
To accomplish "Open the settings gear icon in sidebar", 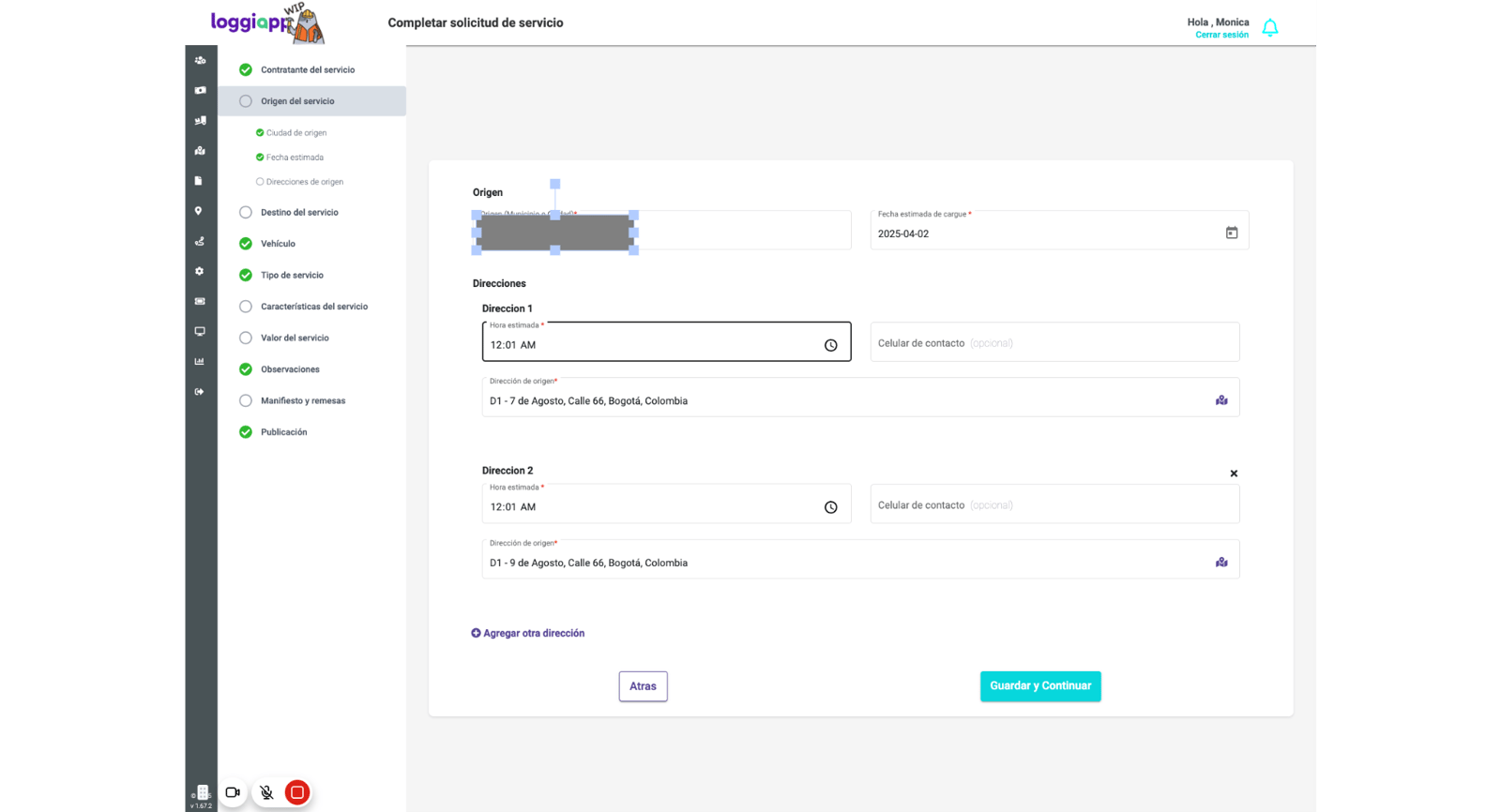I will pos(199,271).
